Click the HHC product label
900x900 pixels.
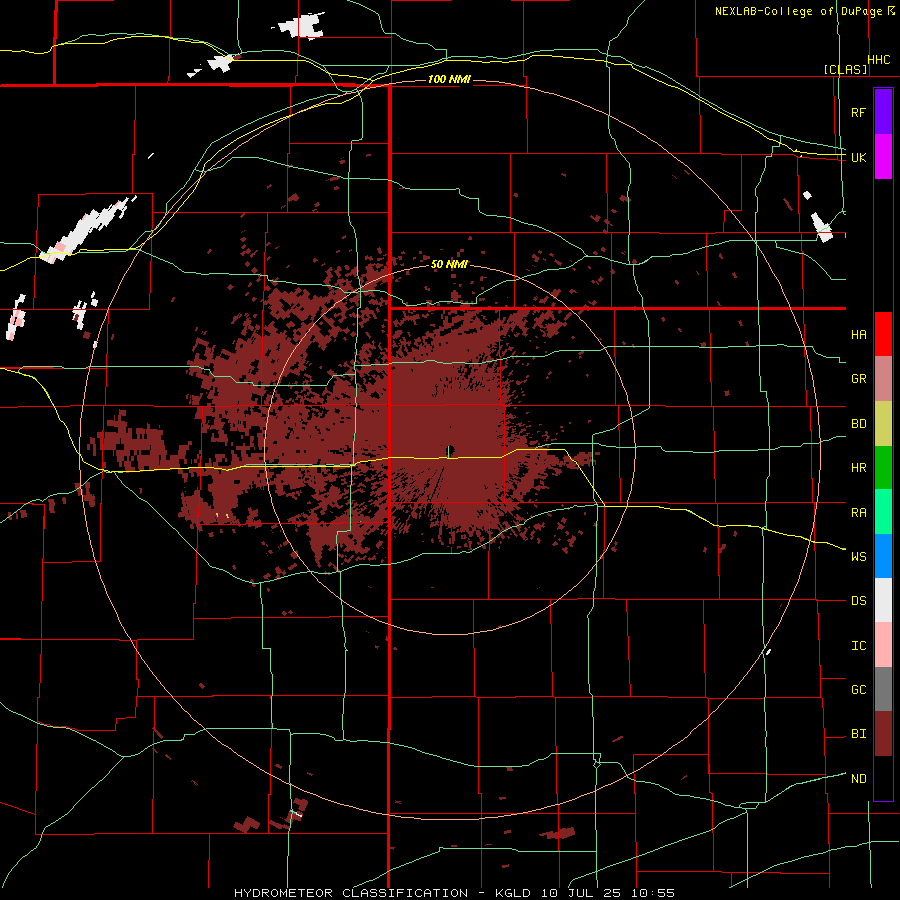879,60
